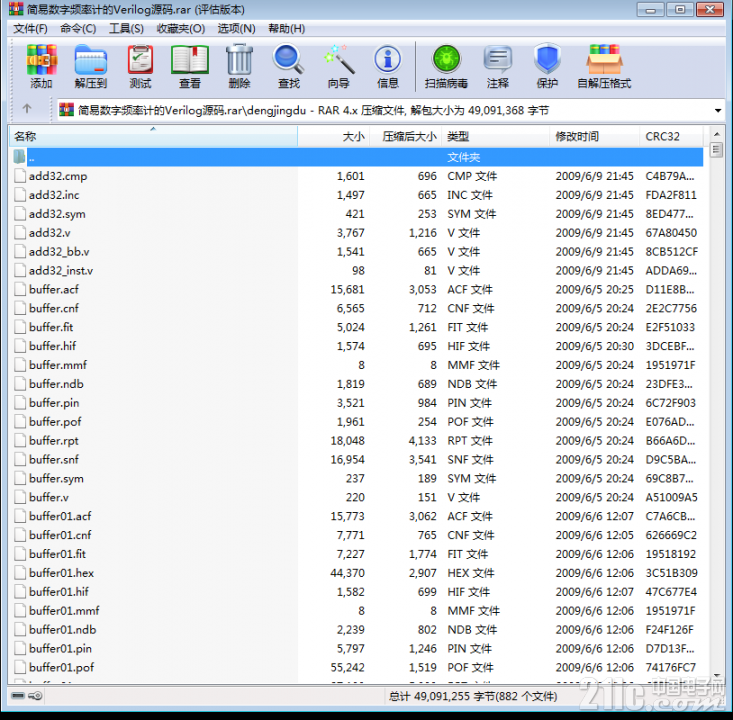Select file buffer01.mmf

pyautogui.click(x=356, y=611)
